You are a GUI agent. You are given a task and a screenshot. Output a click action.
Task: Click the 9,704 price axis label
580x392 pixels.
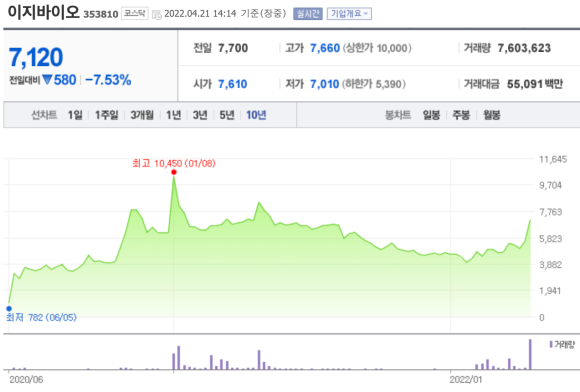(550, 185)
